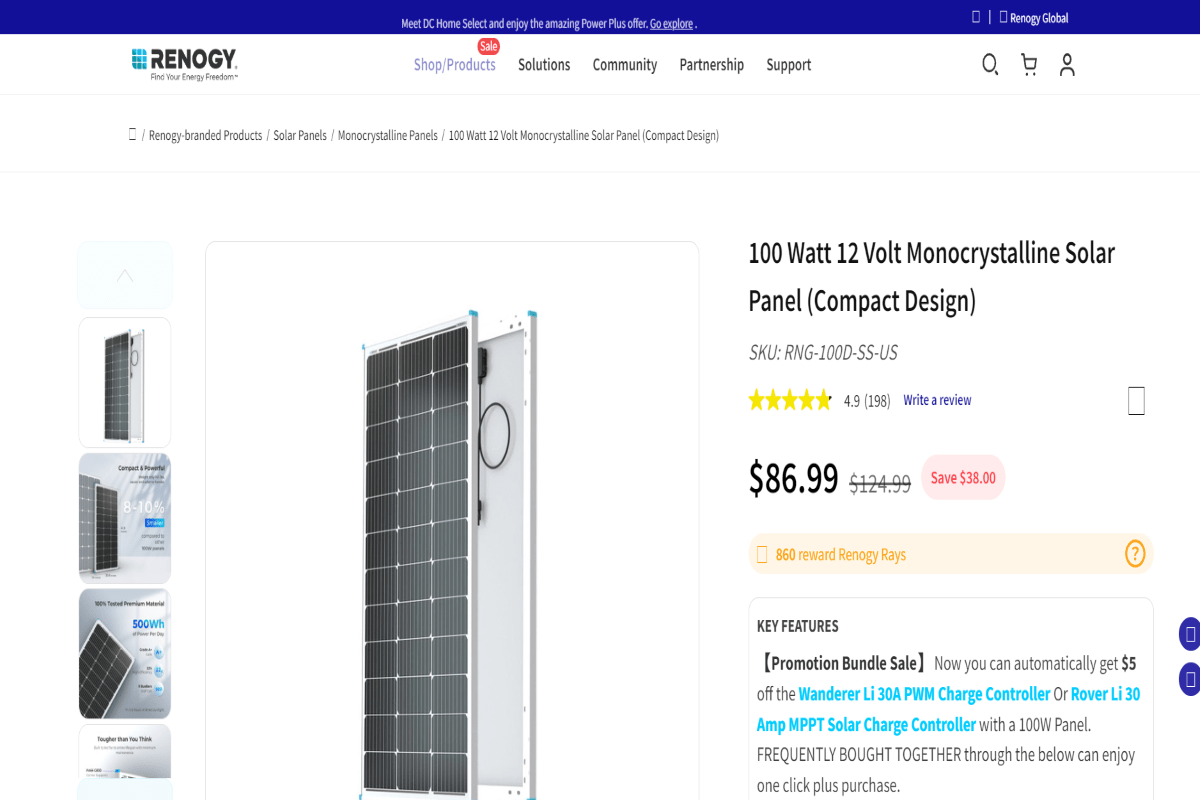Select the Community navigation item
1200x800 pixels.
(x=624, y=64)
